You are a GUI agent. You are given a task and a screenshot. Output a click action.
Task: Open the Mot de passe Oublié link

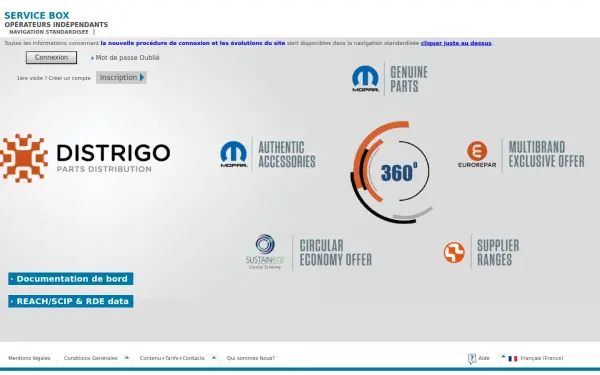point(127,58)
